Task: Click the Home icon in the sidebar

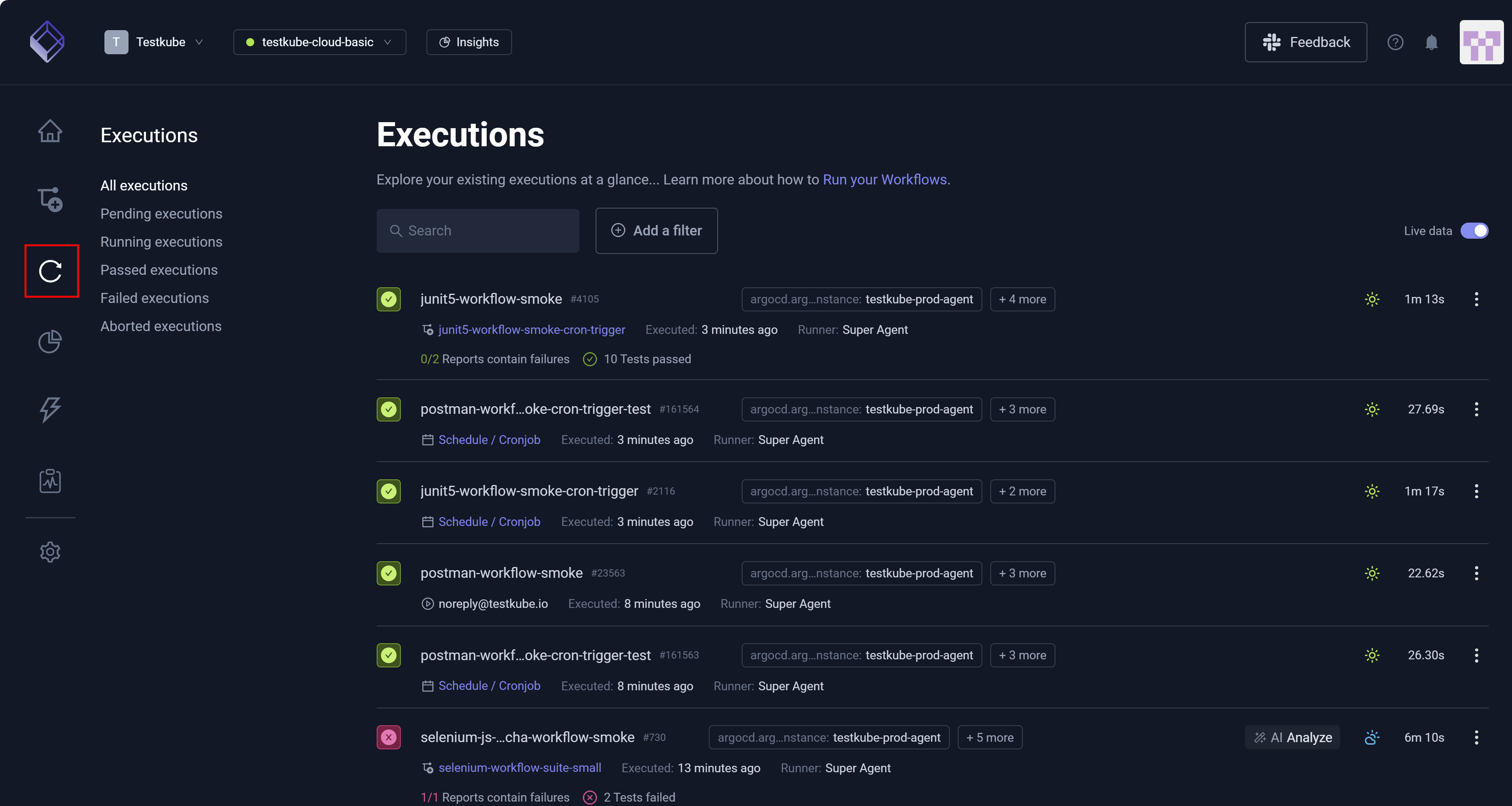Action: click(51, 131)
